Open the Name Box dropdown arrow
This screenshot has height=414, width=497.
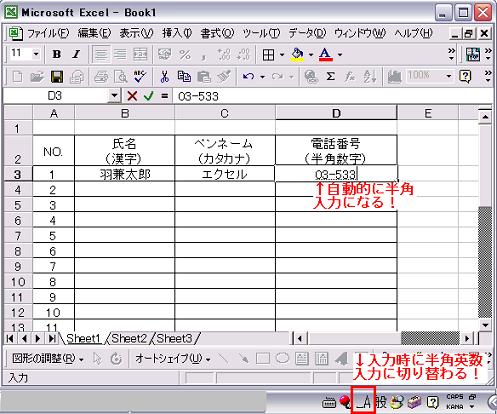click(114, 96)
